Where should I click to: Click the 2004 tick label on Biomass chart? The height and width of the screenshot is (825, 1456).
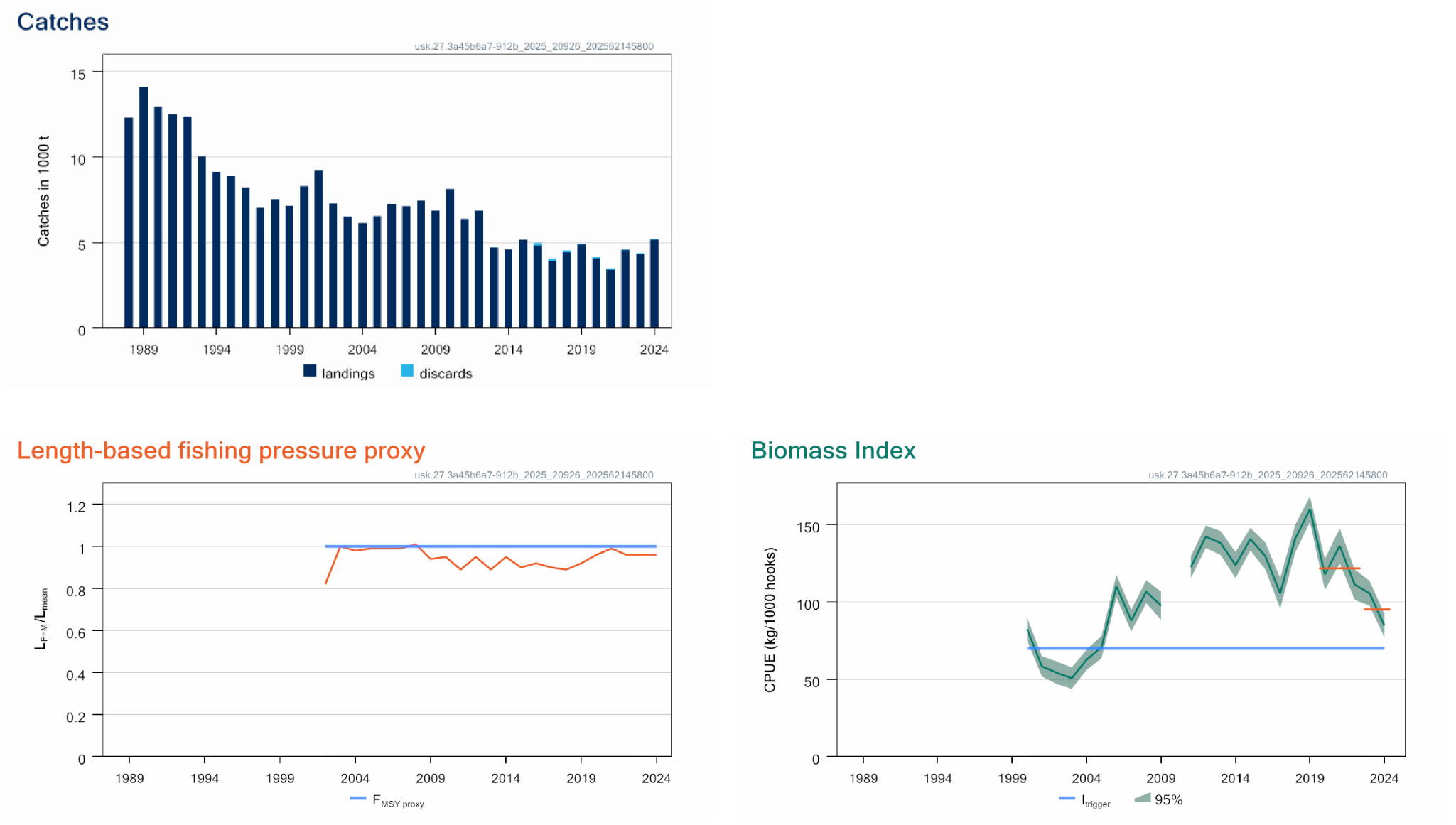1086,778
